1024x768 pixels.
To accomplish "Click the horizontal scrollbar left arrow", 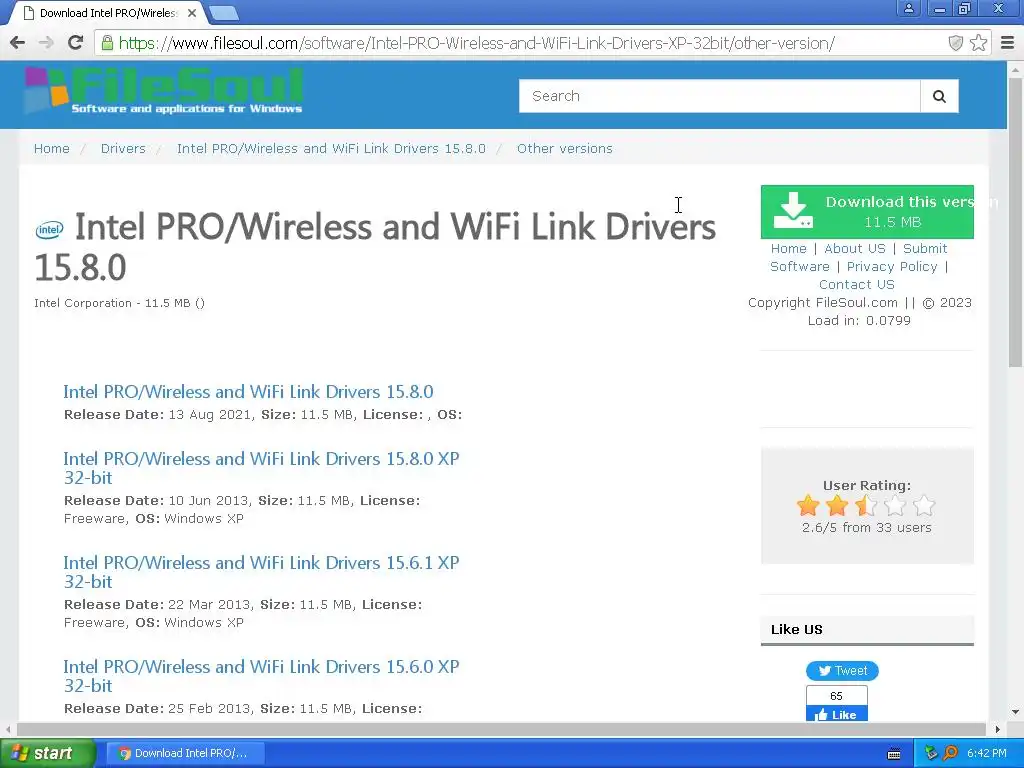I will 8,729.
